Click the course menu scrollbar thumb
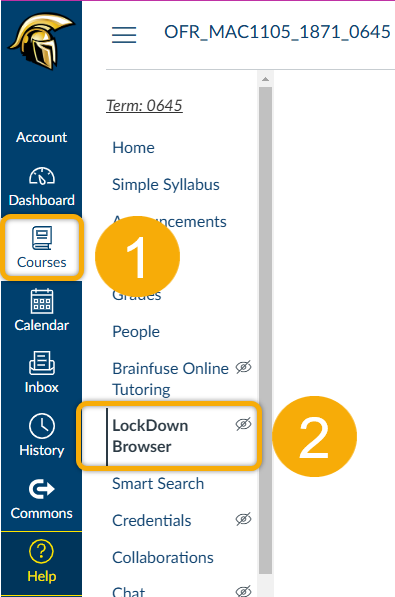 265,330
